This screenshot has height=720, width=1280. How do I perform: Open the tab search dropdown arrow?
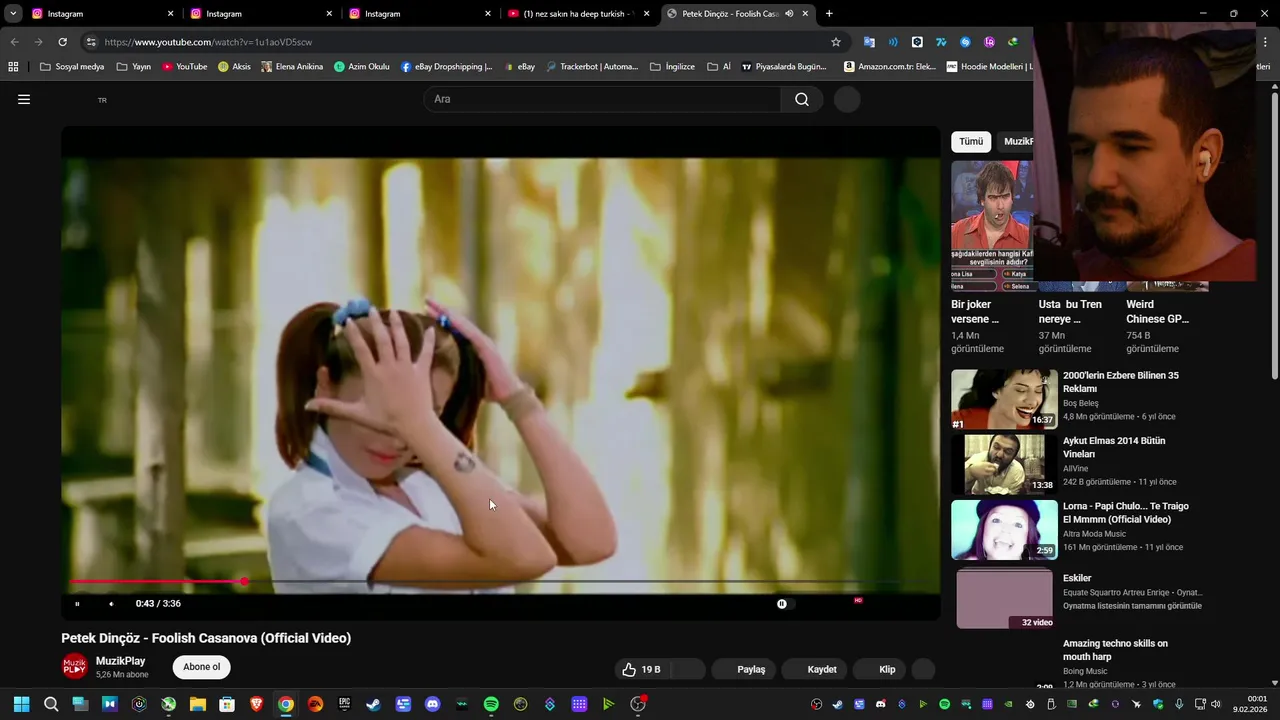pyautogui.click(x=13, y=14)
